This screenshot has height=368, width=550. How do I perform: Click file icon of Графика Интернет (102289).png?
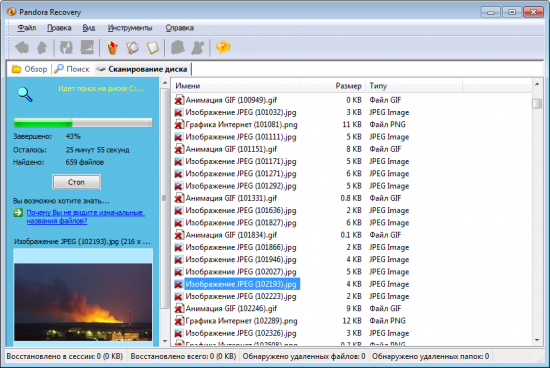179,321
